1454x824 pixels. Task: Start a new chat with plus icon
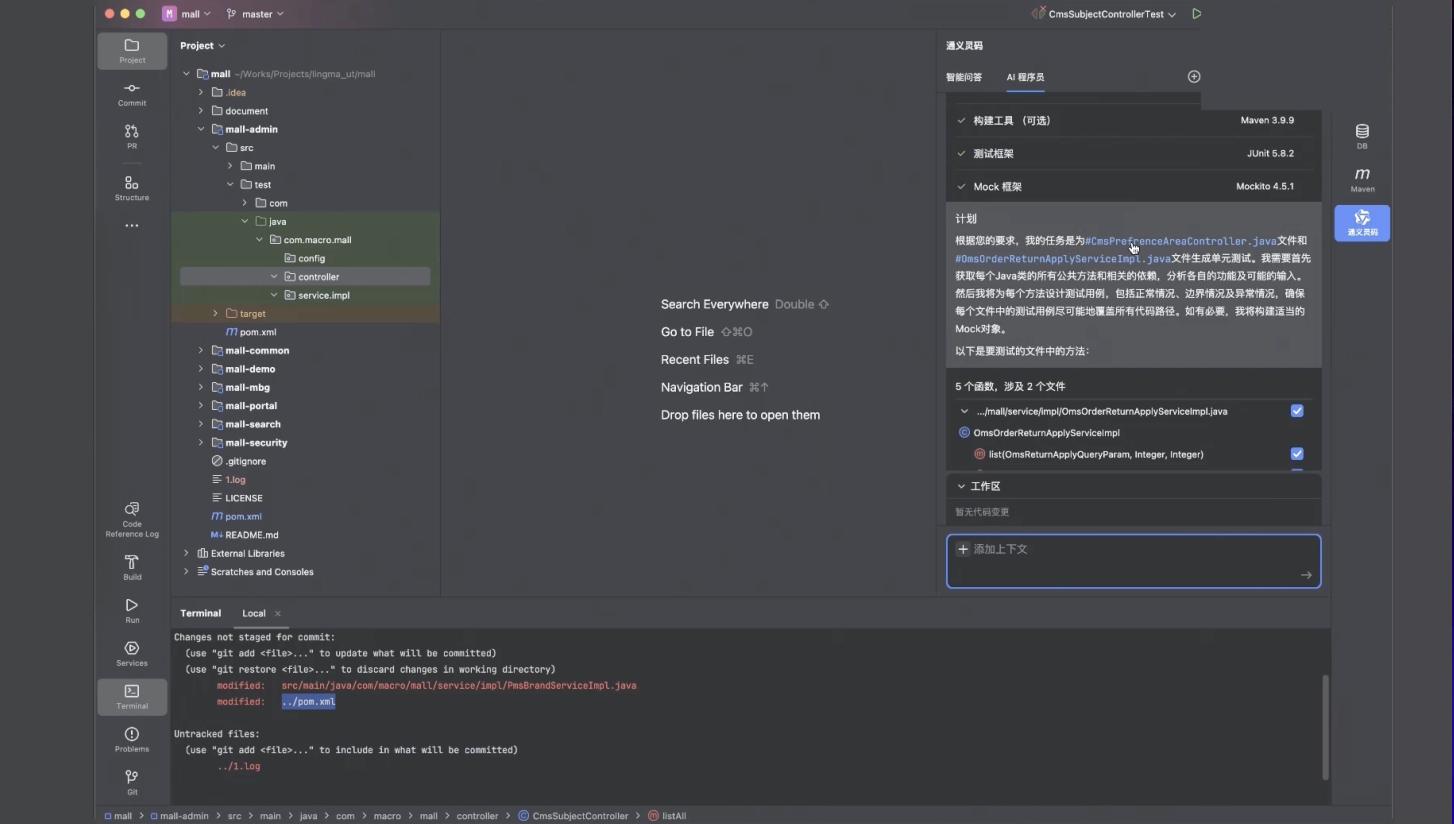[1193, 77]
